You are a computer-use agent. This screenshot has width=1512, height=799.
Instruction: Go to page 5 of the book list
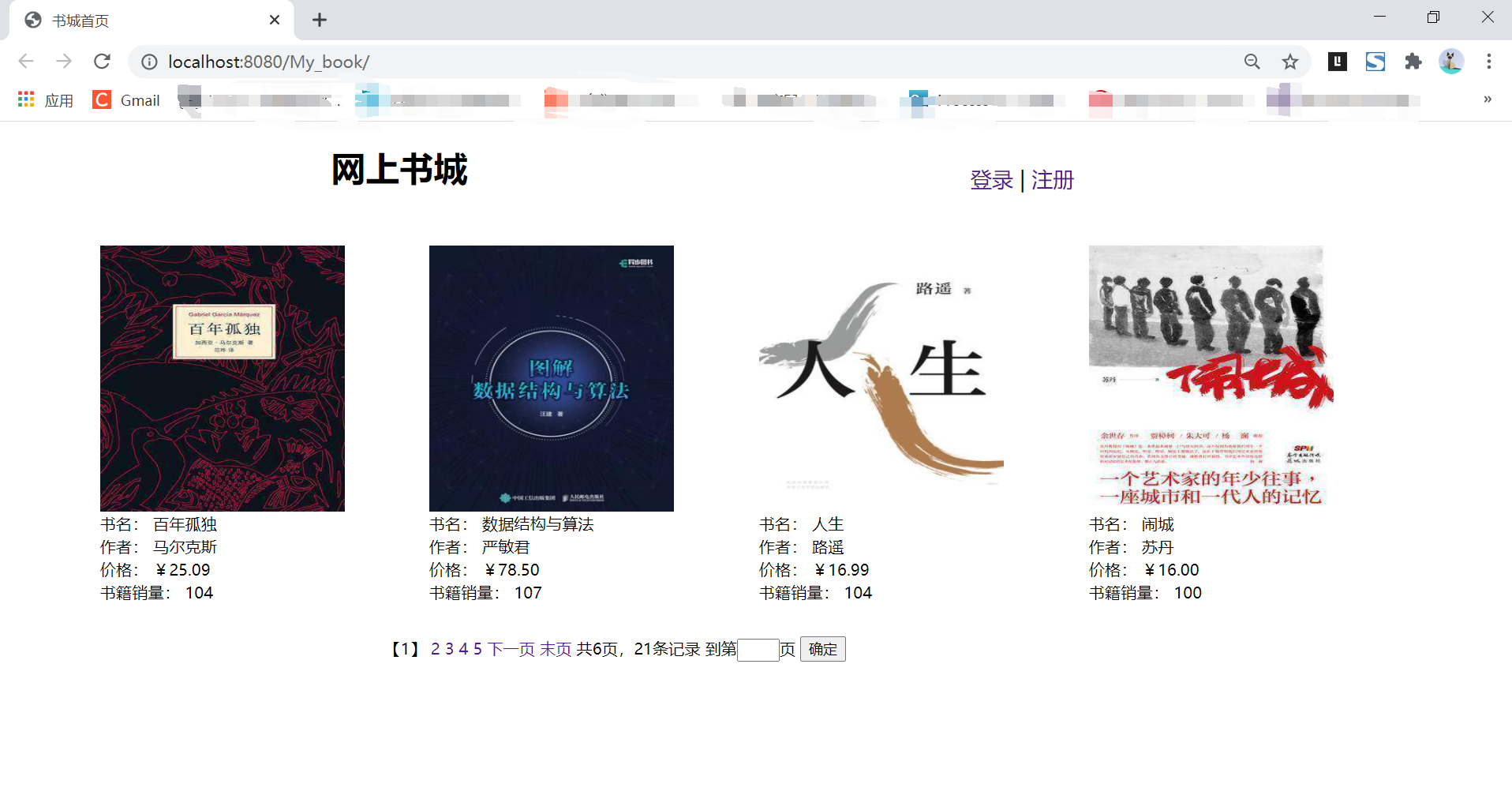(477, 649)
